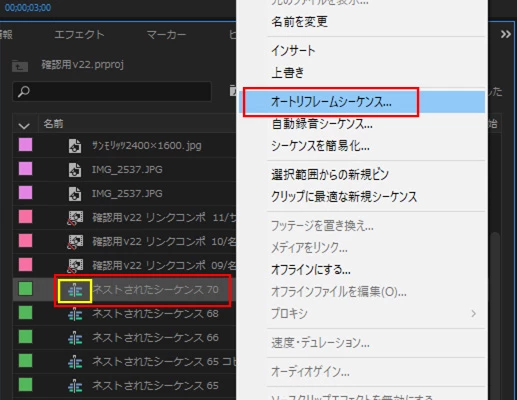The image size is (517, 400).
Task: Select 確認用v22 リンクコンポ 09 item
Action: click(164, 266)
